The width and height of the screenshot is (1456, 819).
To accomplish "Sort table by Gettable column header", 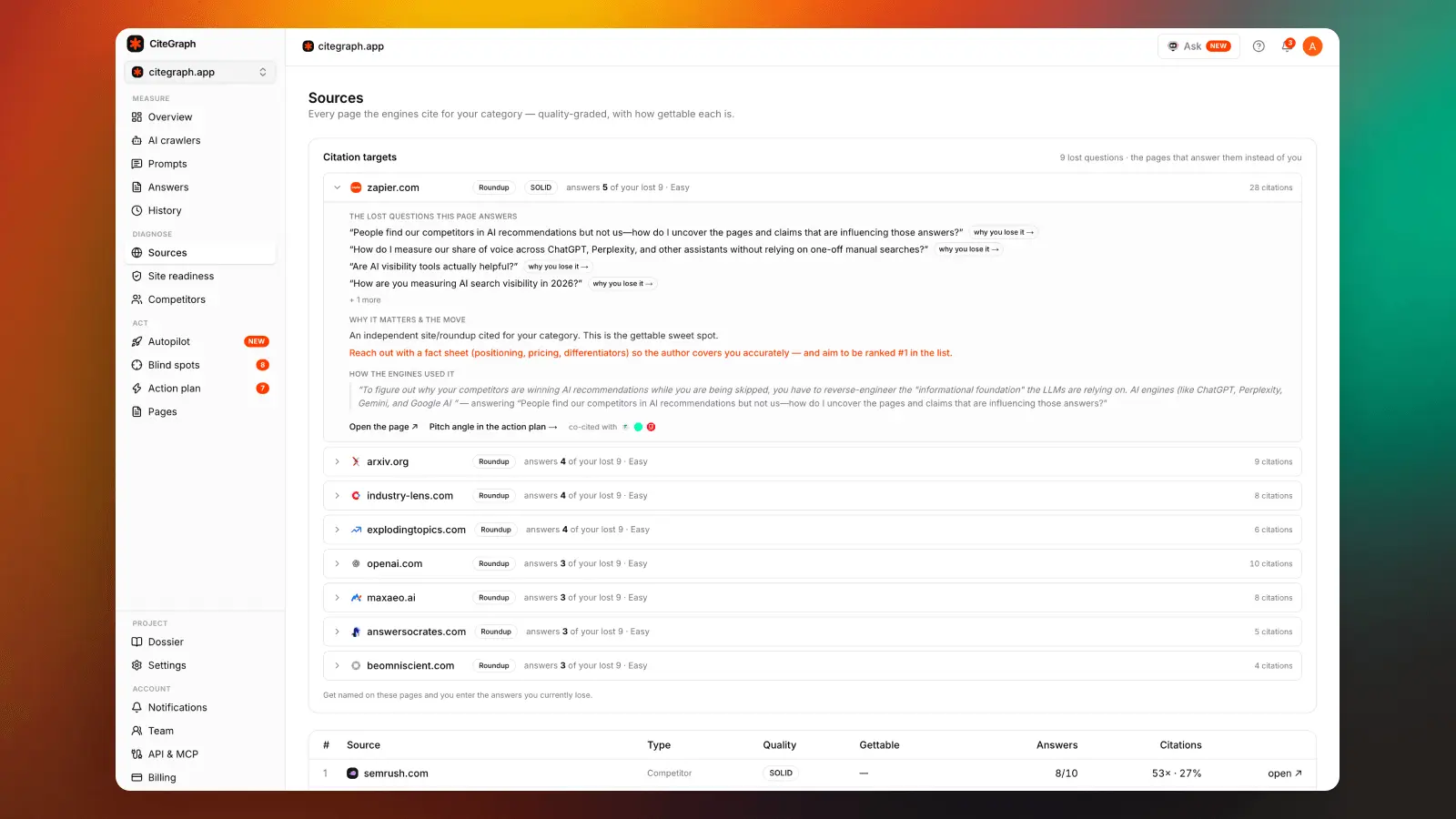I will click(879, 745).
